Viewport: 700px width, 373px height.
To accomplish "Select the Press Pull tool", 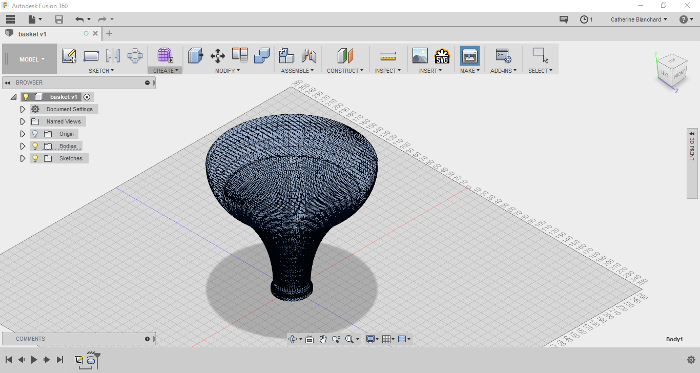I will 195,56.
